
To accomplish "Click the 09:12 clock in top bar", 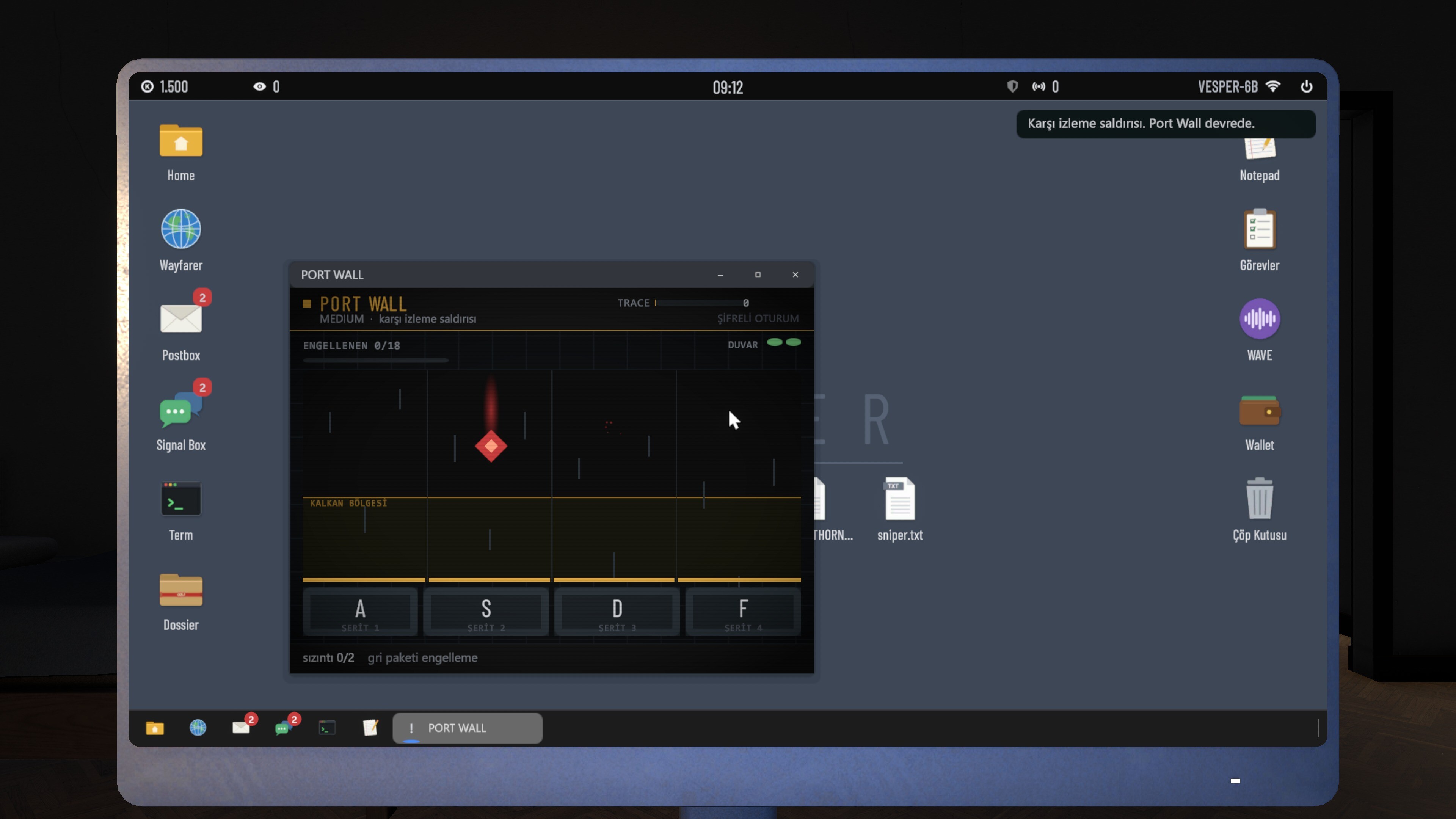I will [x=728, y=87].
